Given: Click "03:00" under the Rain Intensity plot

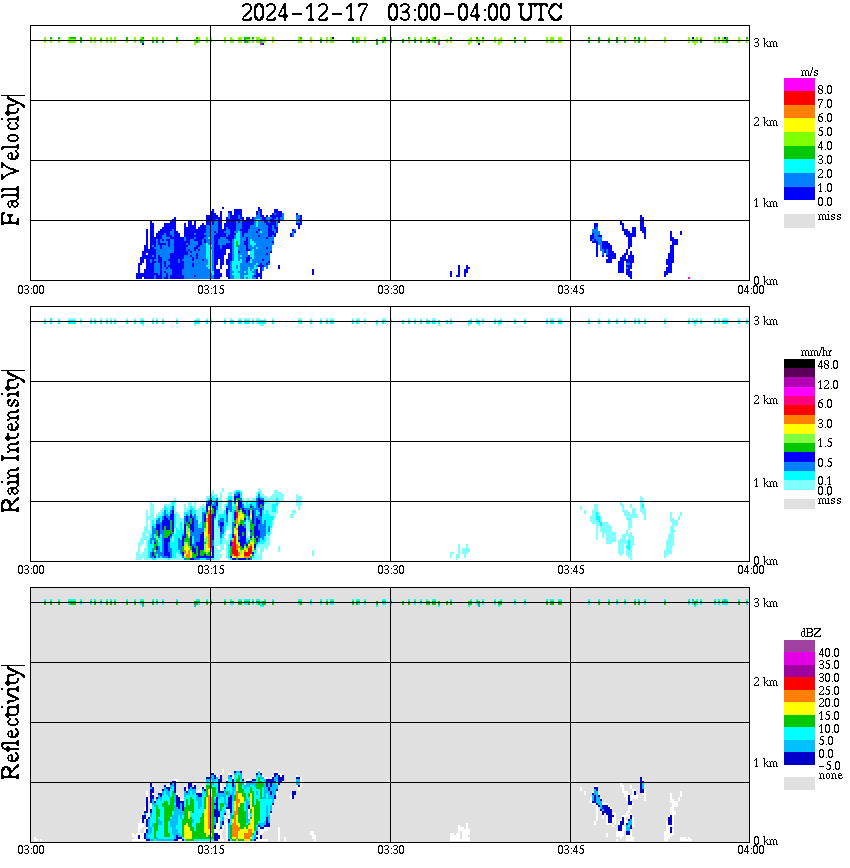Looking at the screenshot, I should (x=31, y=570).
